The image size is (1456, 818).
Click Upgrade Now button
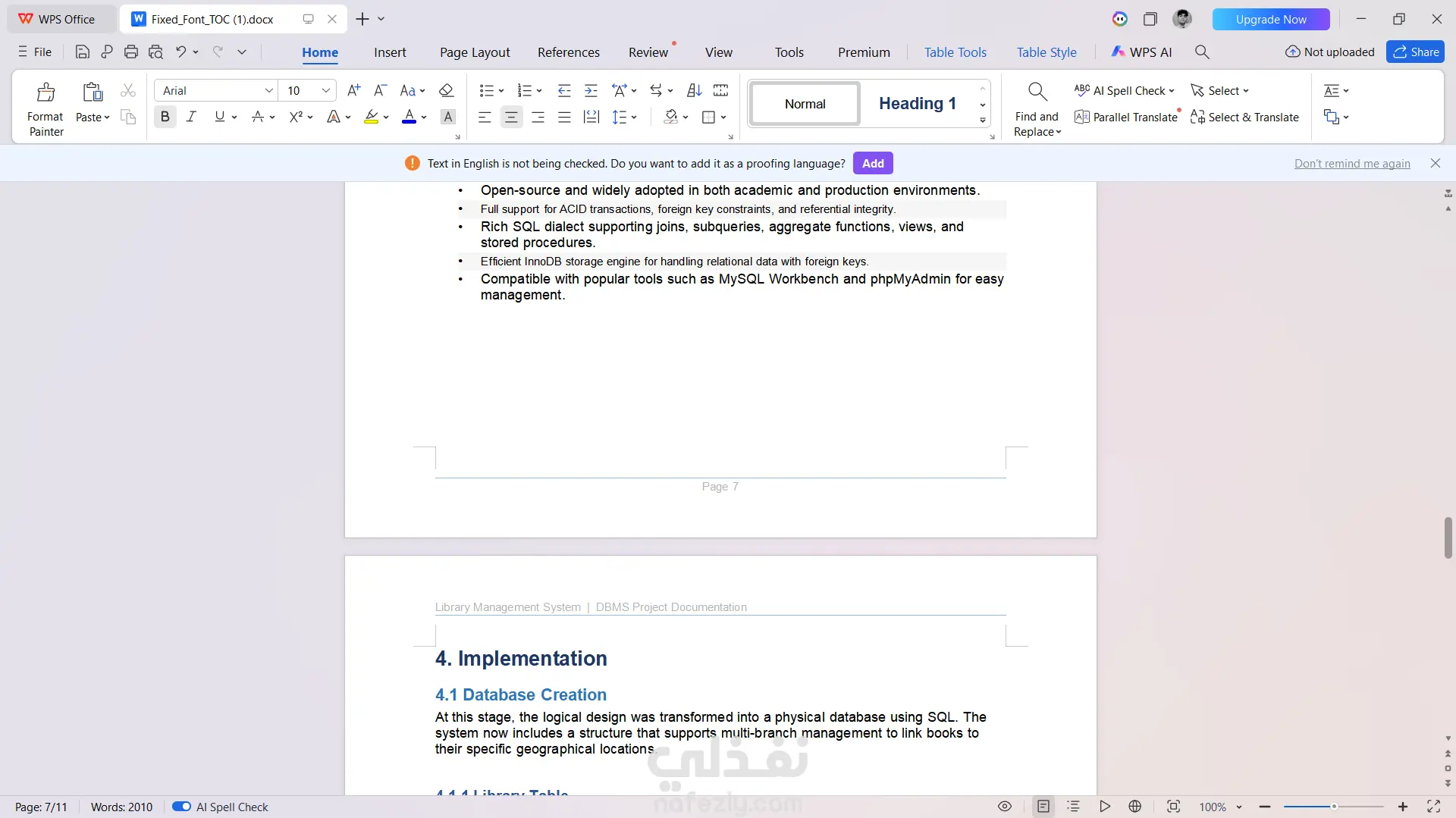click(x=1271, y=19)
